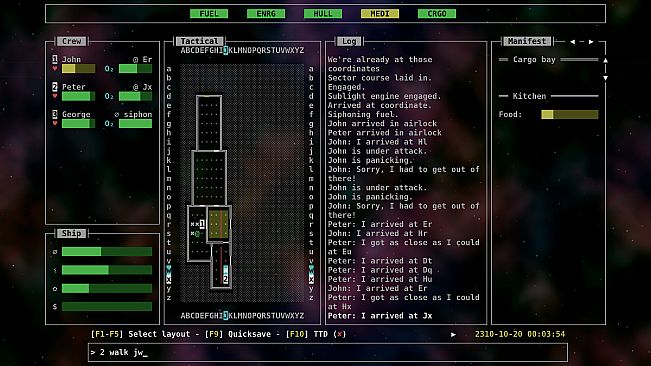Click log entry 'John is under attack.' first occurrence
The height and width of the screenshot is (366, 651).
pyautogui.click(x=377, y=151)
